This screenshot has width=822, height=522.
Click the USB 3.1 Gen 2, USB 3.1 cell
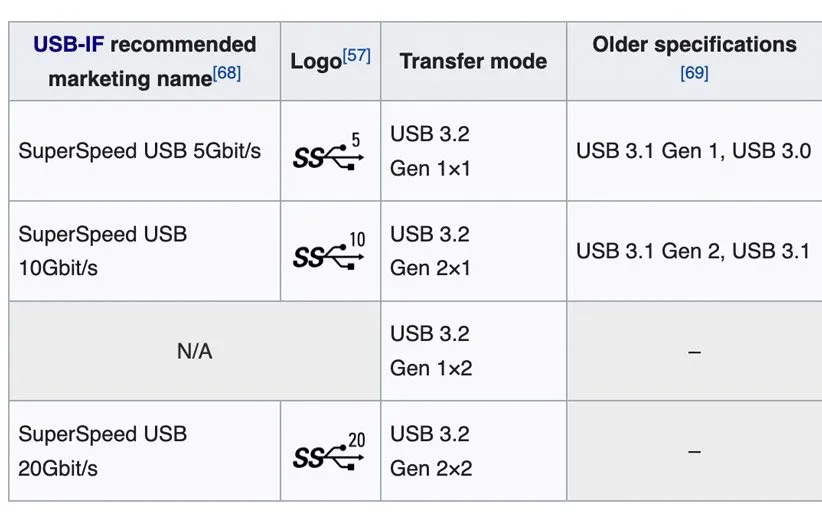pyautogui.click(x=693, y=251)
